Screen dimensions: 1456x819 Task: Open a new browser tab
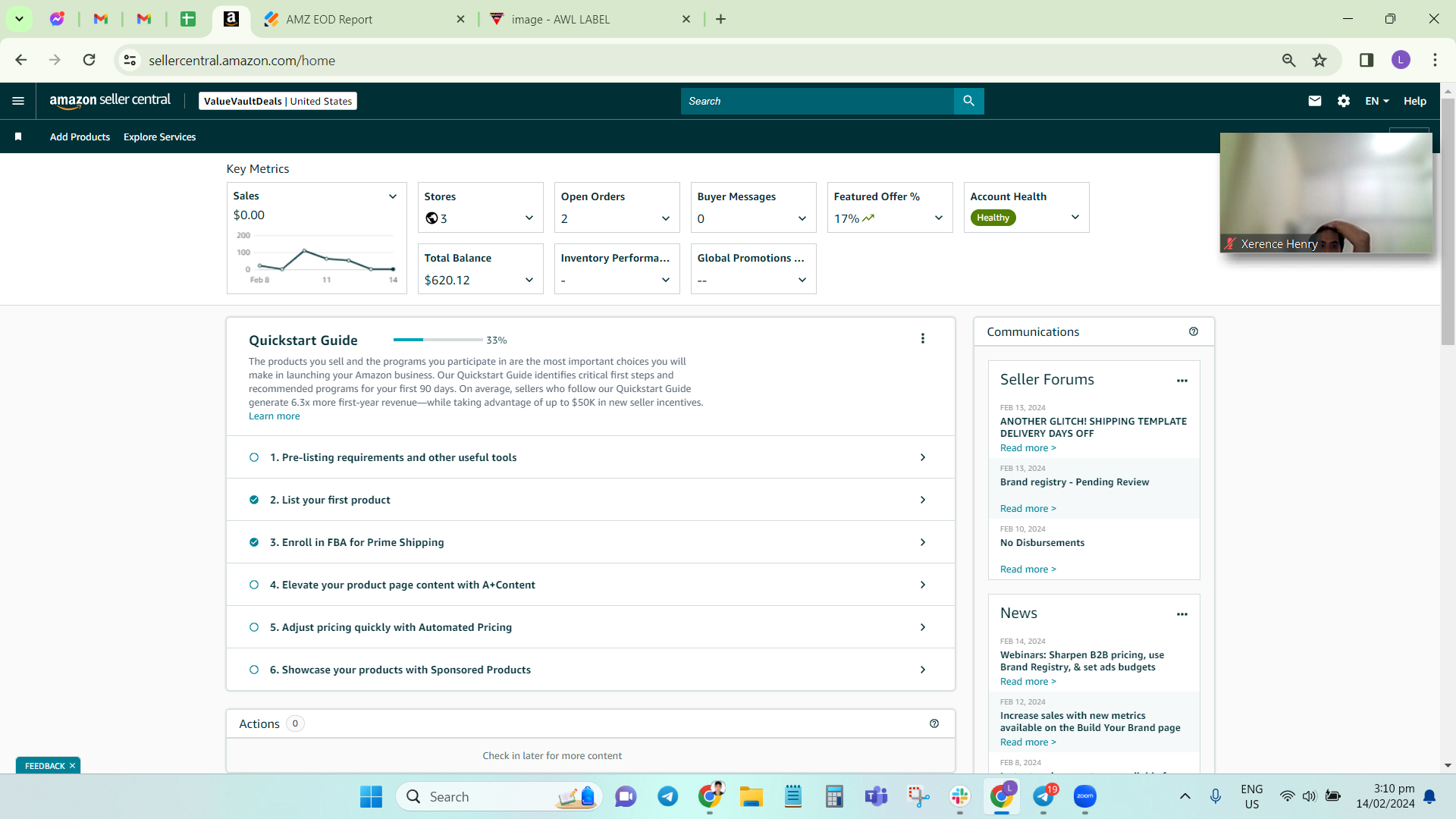(x=720, y=19)
